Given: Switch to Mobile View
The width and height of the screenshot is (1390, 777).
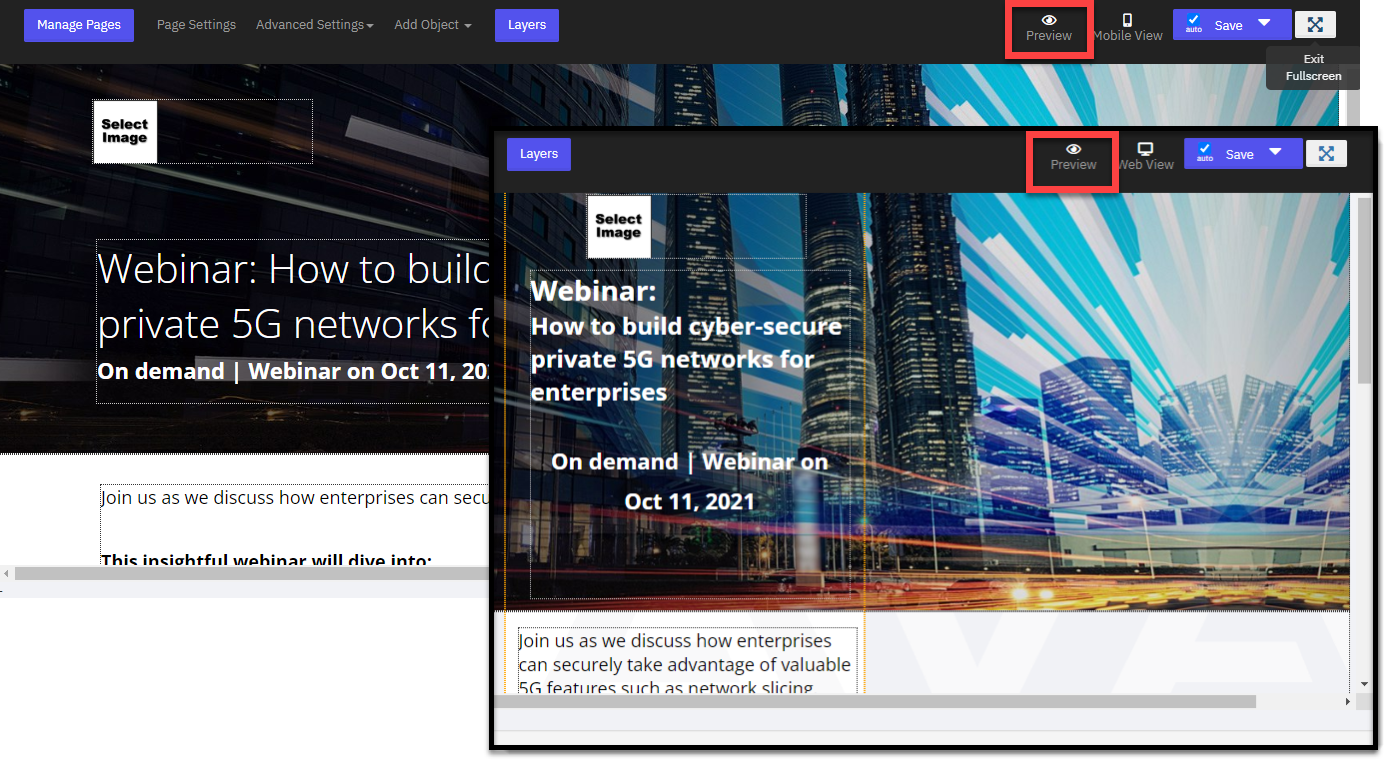Looking at the screenshot, I should 1127,28.
